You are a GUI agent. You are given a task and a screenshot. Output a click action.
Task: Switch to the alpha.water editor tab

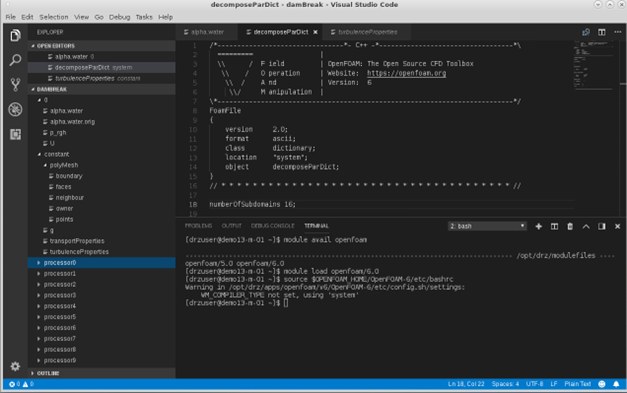pos(206,32)
